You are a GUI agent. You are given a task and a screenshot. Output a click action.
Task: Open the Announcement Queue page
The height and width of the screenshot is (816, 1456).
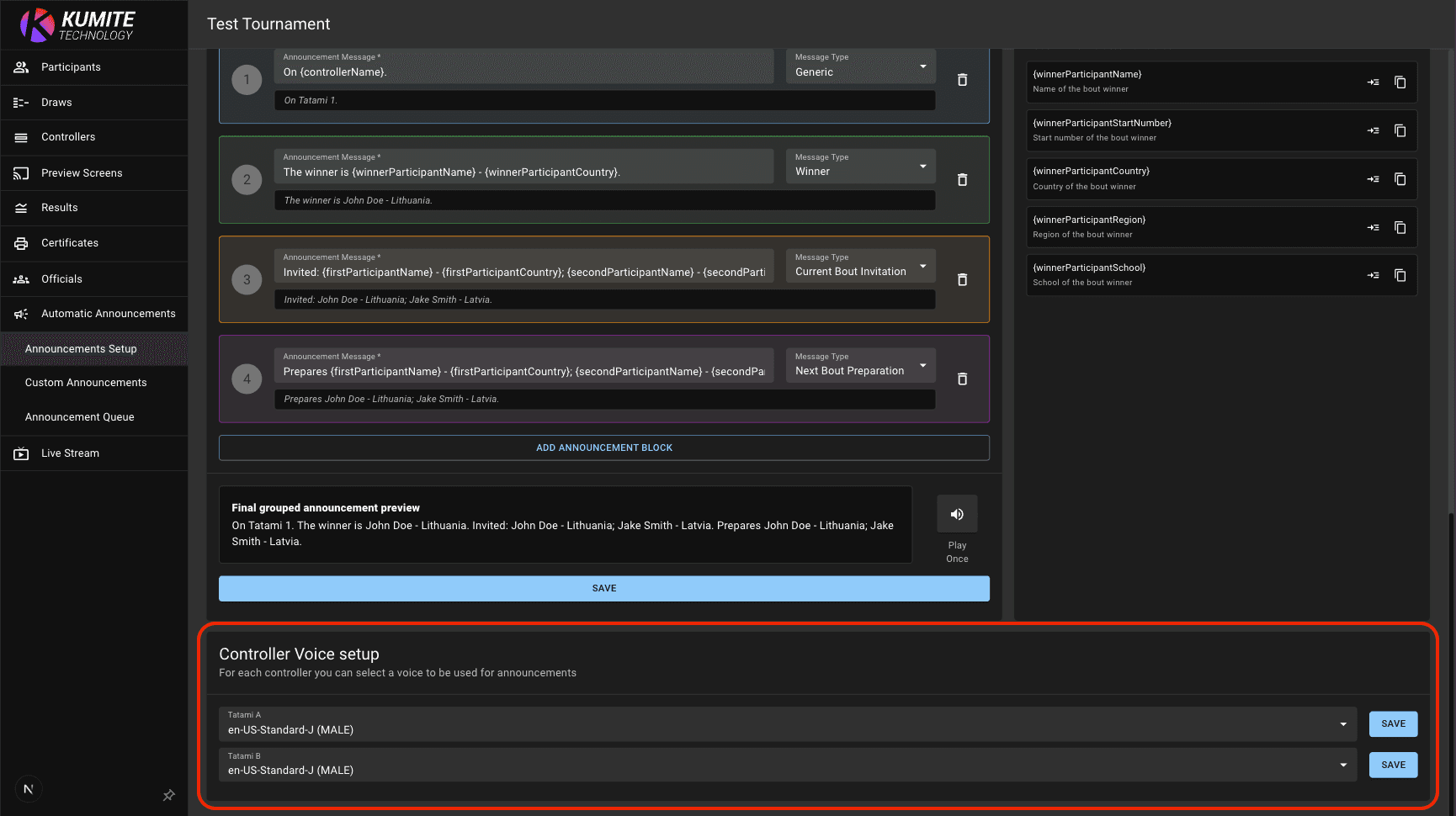point(79,416)
